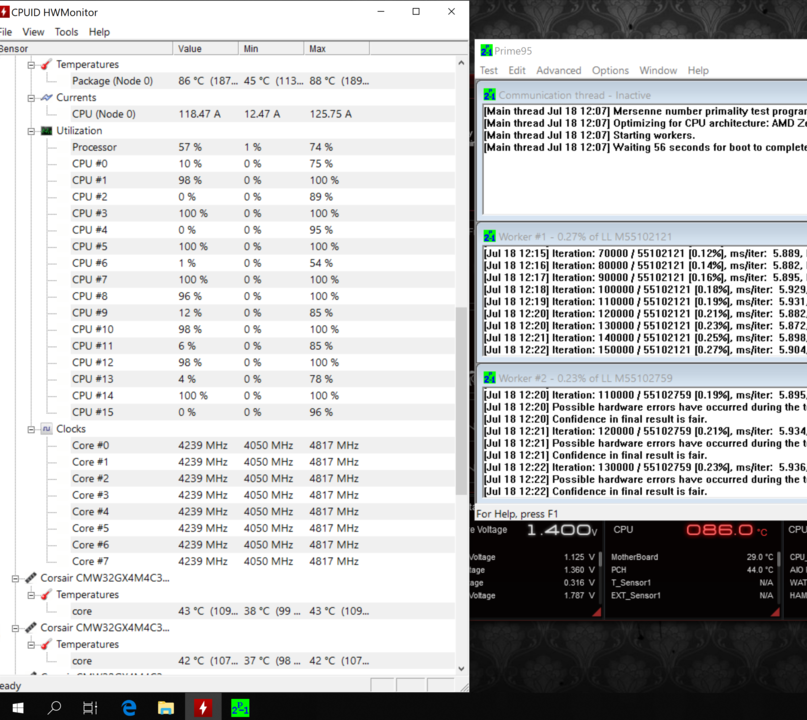Click the Currents graph icon
The width and height of the screenshot is (807, 720).
46,97
